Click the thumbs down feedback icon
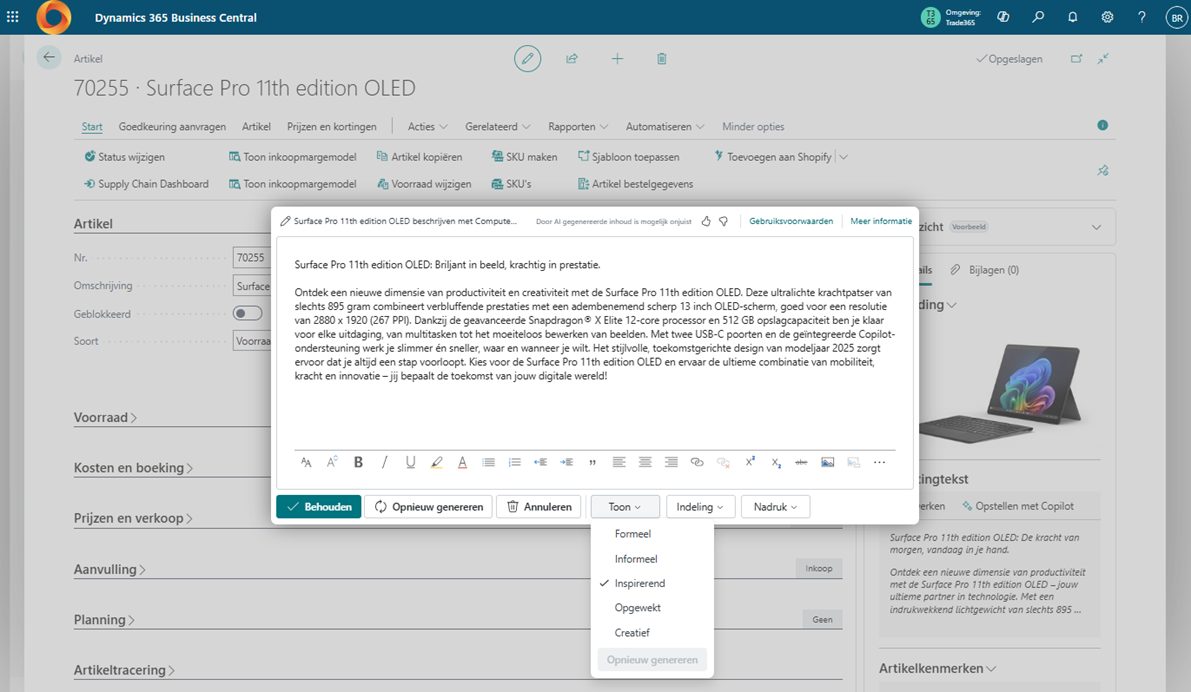The height and width of the screenshot is (692, 1191). coord(723,221)
